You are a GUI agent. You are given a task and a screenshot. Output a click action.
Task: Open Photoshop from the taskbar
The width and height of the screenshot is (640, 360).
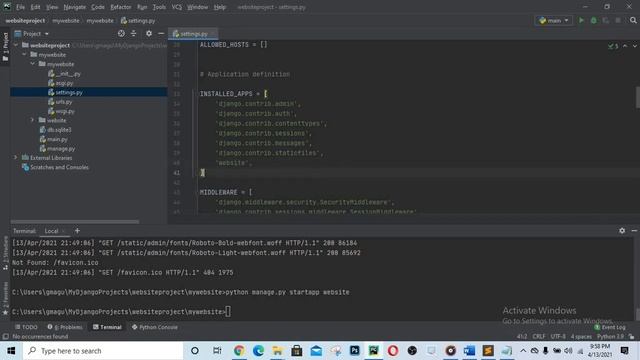click(355, 351)
